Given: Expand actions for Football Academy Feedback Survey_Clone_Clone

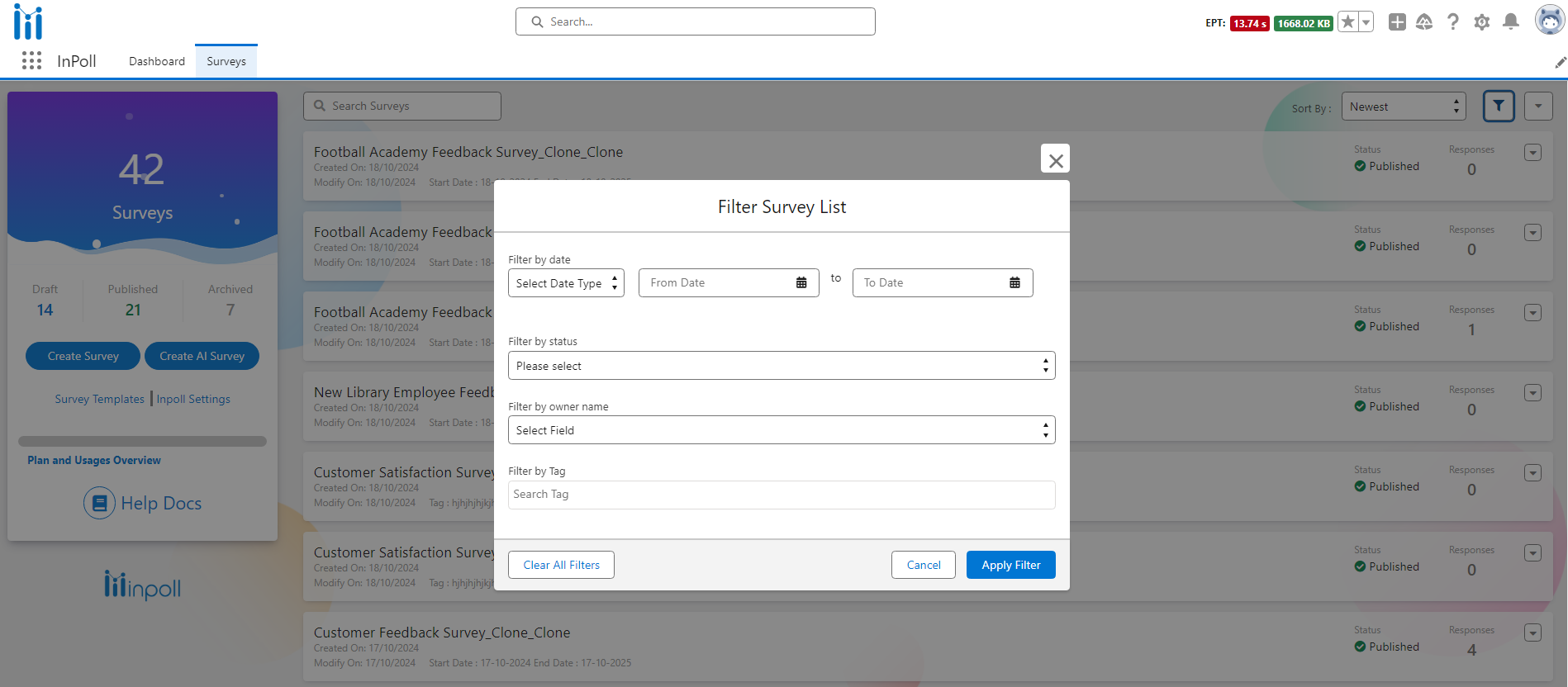Looking at the screenshot, I should click(x=1532, y=153).
